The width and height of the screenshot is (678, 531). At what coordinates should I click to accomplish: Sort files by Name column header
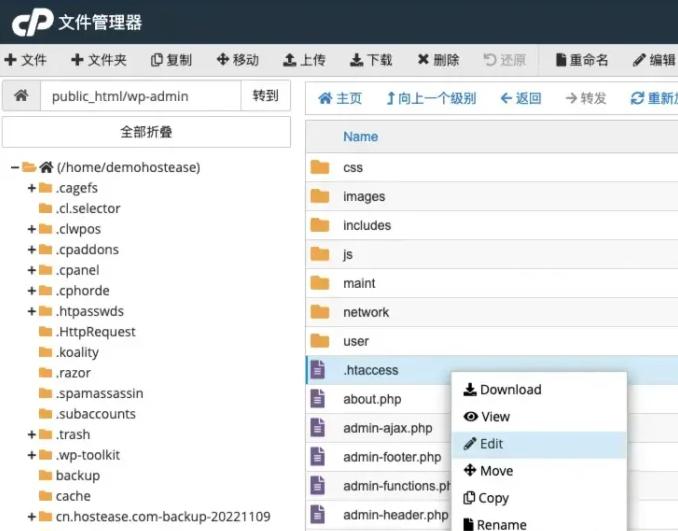tap(361, 137)
